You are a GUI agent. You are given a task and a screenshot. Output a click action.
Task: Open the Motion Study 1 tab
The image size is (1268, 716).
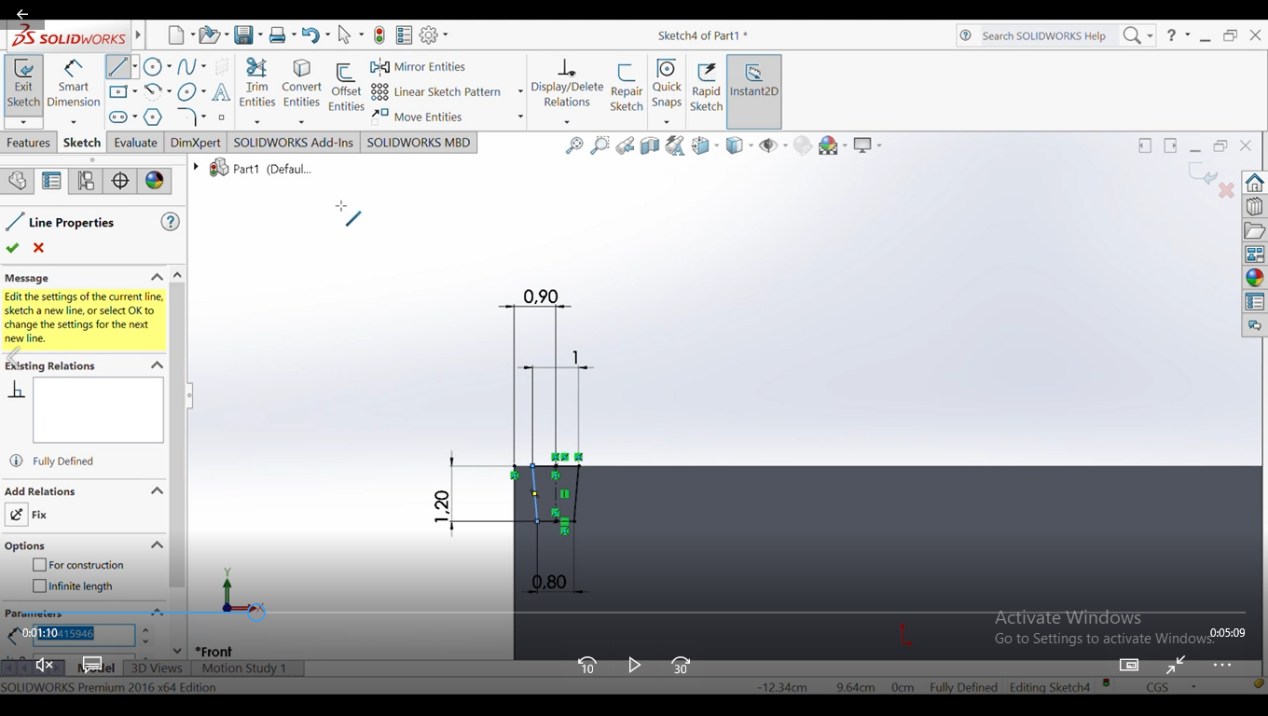point(244,668)
